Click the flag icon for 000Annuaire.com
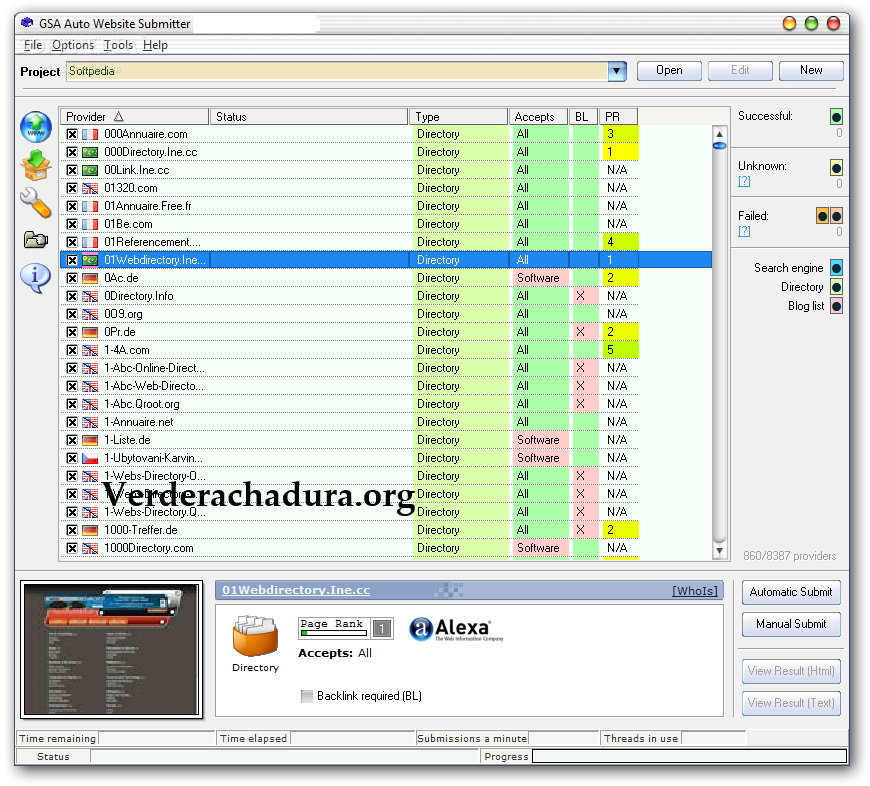Image resolution: width=870 pixels, height=786 pixels. click(90, 134)
